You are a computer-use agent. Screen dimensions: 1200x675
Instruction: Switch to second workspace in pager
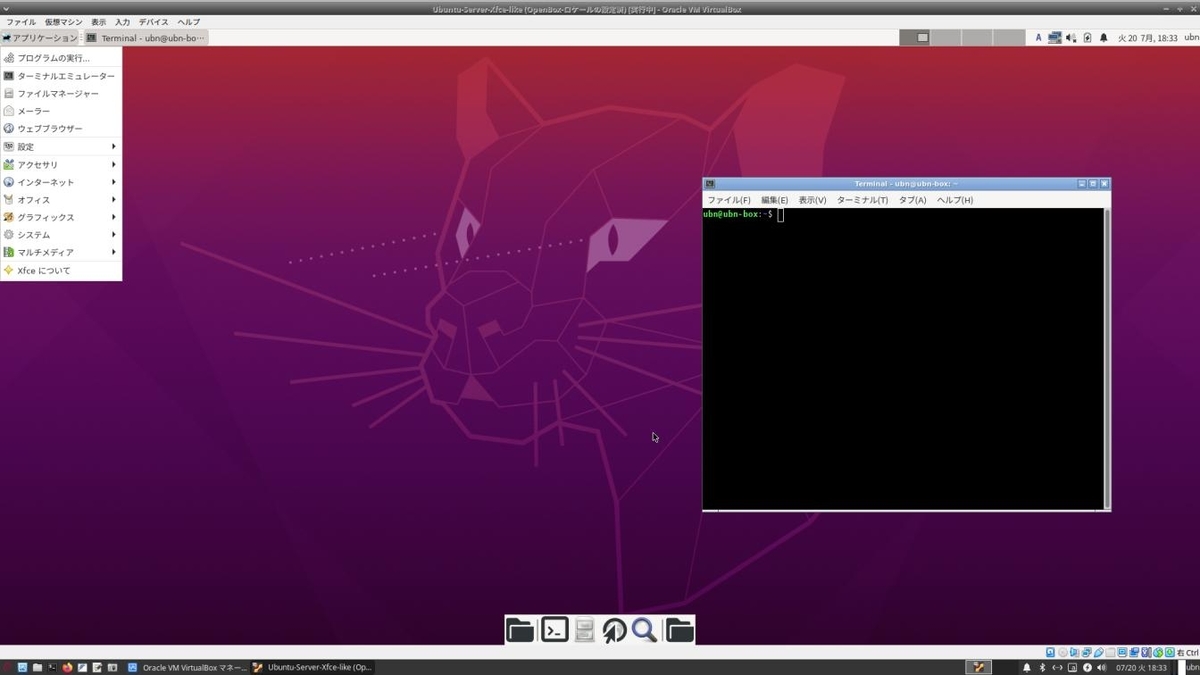click(x=946, y=38)
